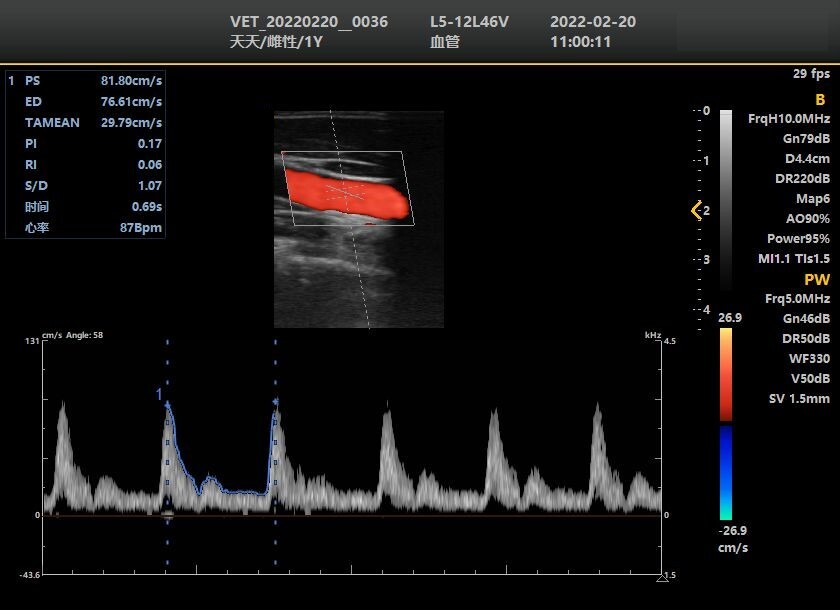Select the PW mode parameter heading
Screen dimensions: 840x610
[x=817, y=280]
